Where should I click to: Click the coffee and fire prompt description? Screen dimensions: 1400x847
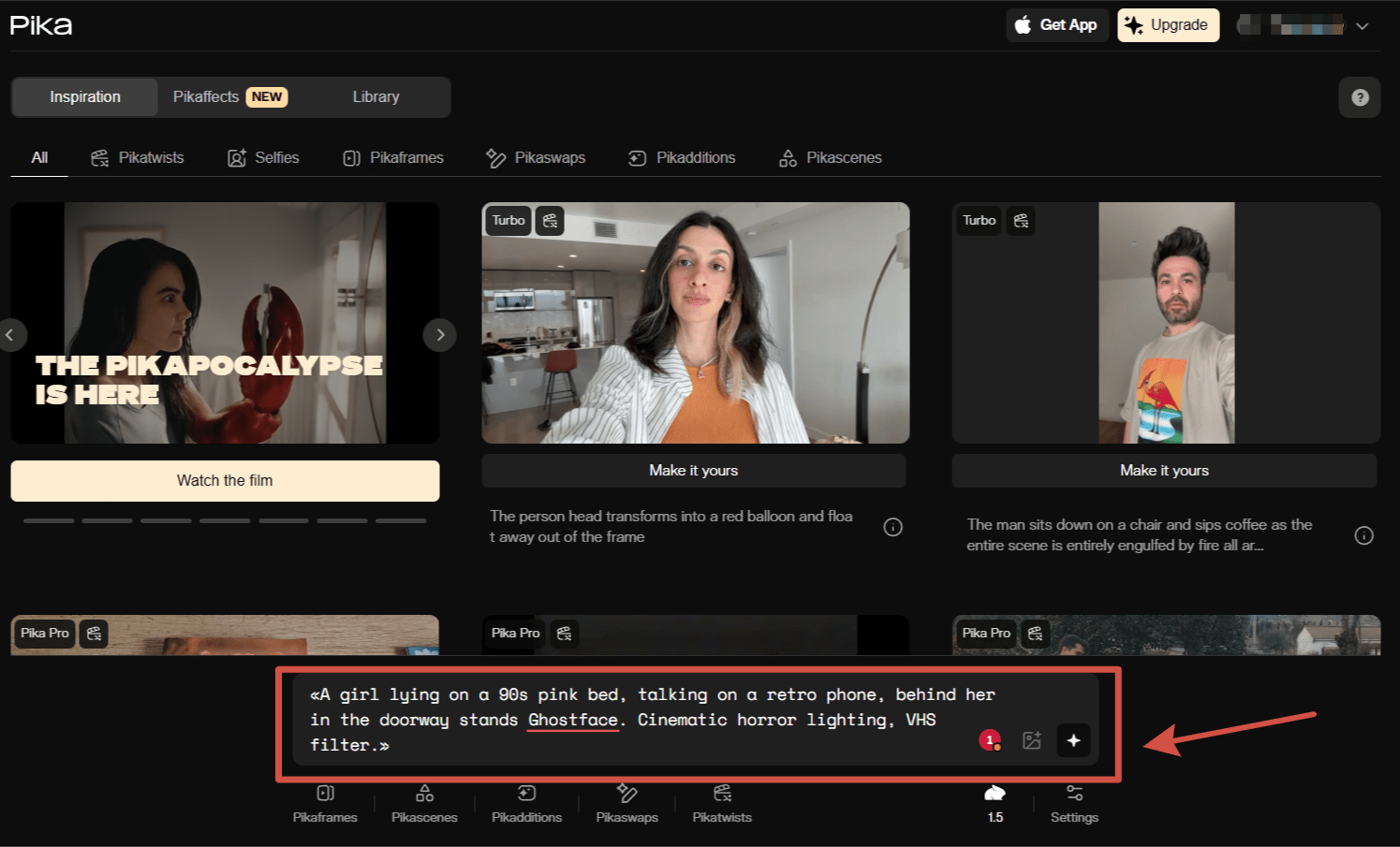coord(1140,535)
